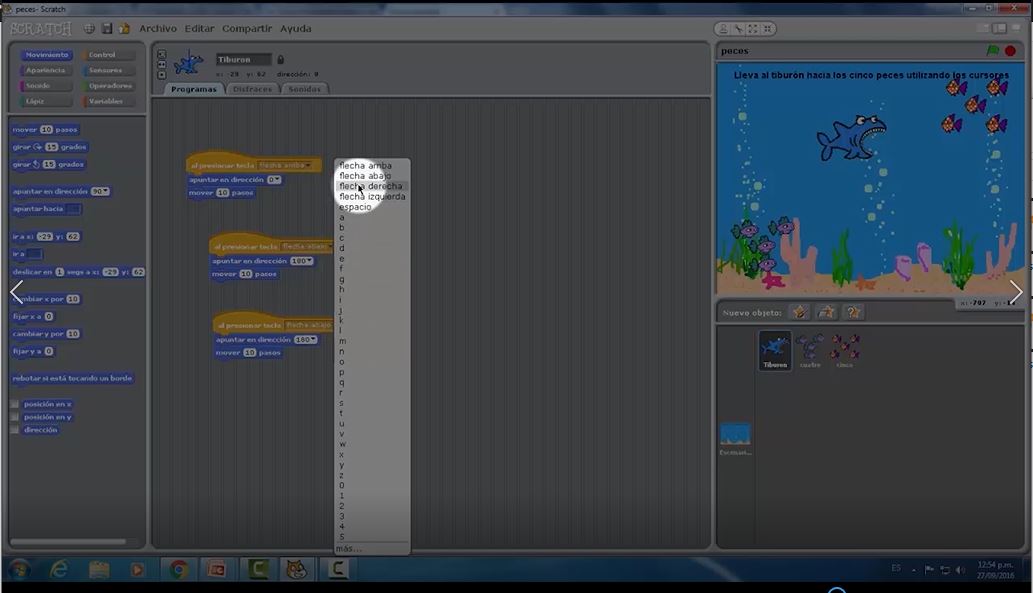Open palette 'apuntar en dirección 90' dropdown
1033x593 pixels.
100,191
